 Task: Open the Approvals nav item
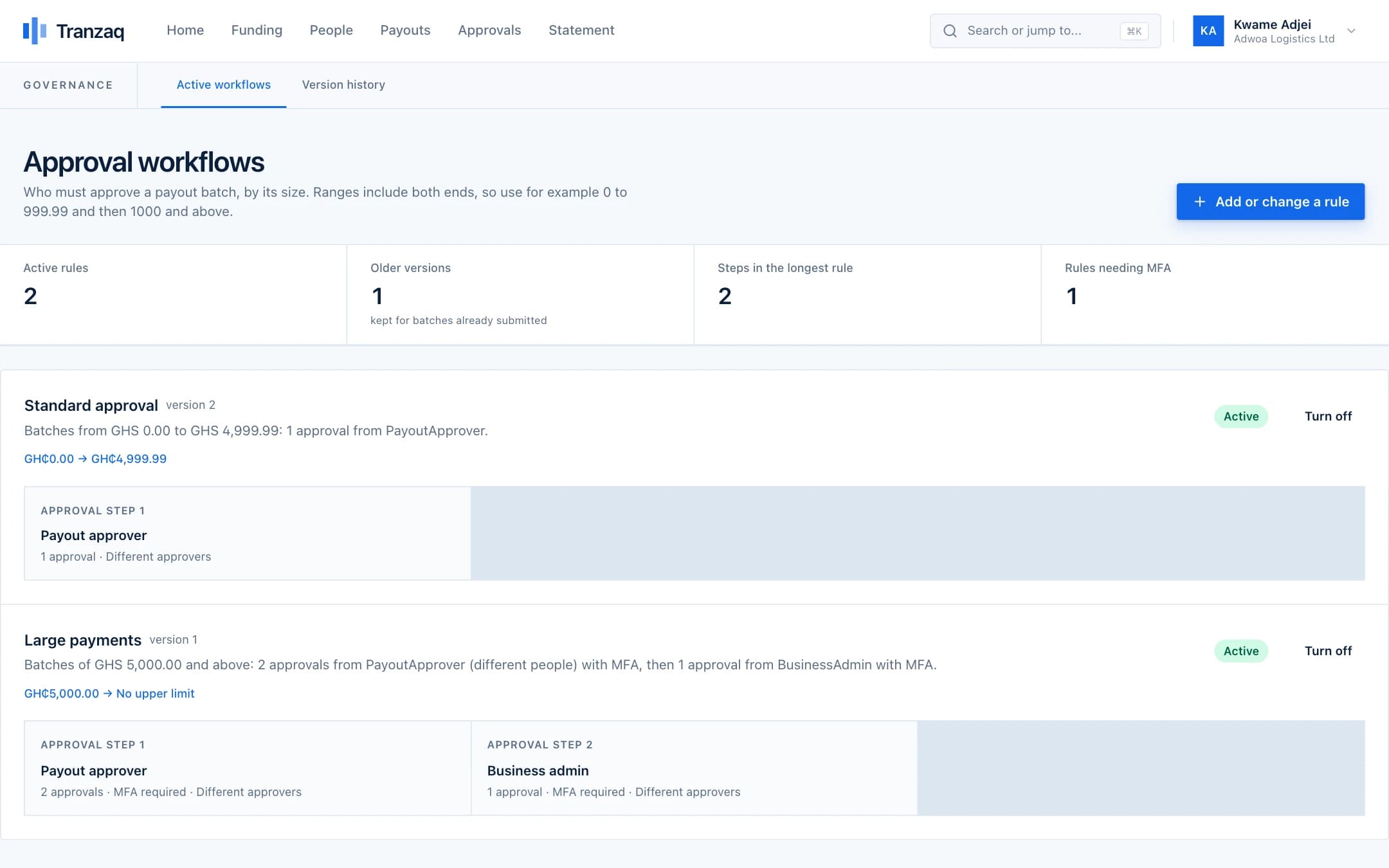point(489,30)
